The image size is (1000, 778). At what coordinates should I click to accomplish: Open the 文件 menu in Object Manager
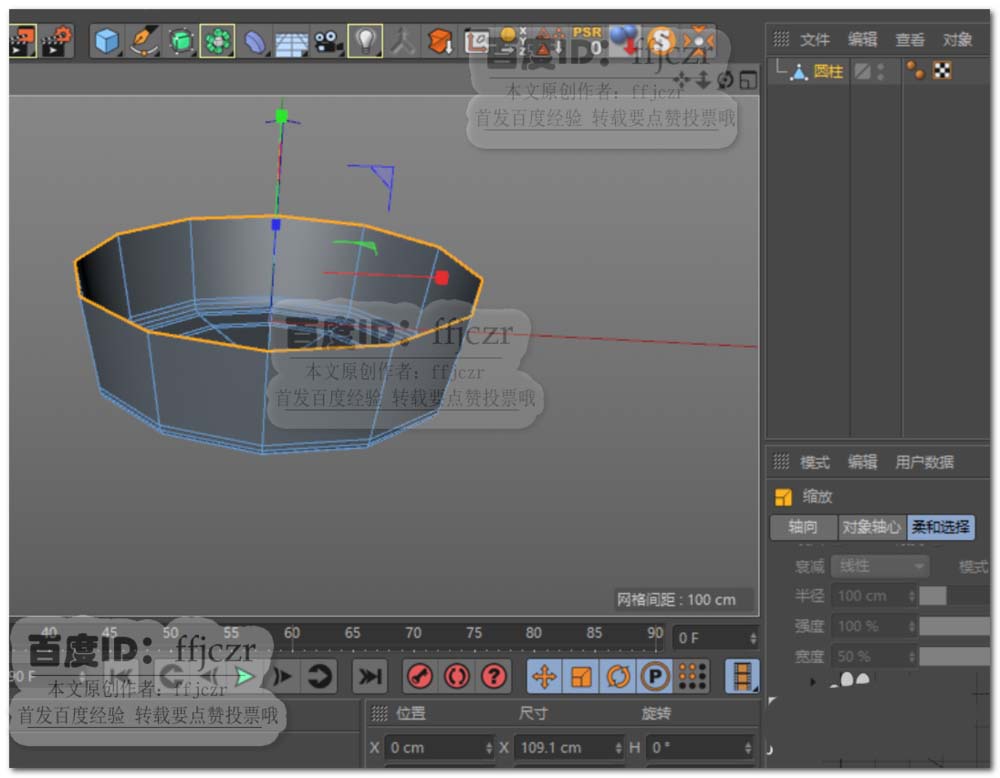click(814, 40)
